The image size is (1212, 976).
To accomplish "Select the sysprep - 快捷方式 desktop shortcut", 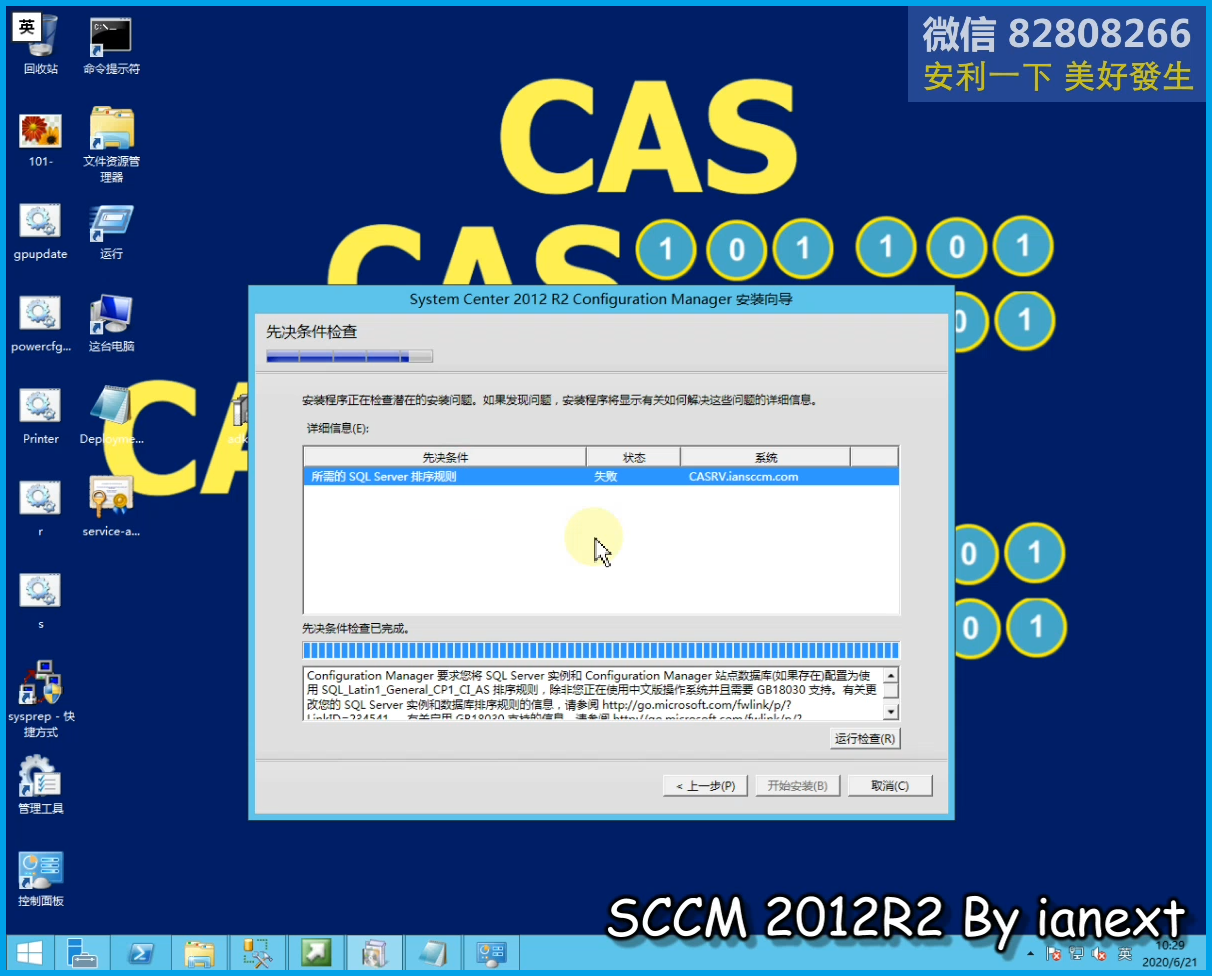I will pos(41,698).
